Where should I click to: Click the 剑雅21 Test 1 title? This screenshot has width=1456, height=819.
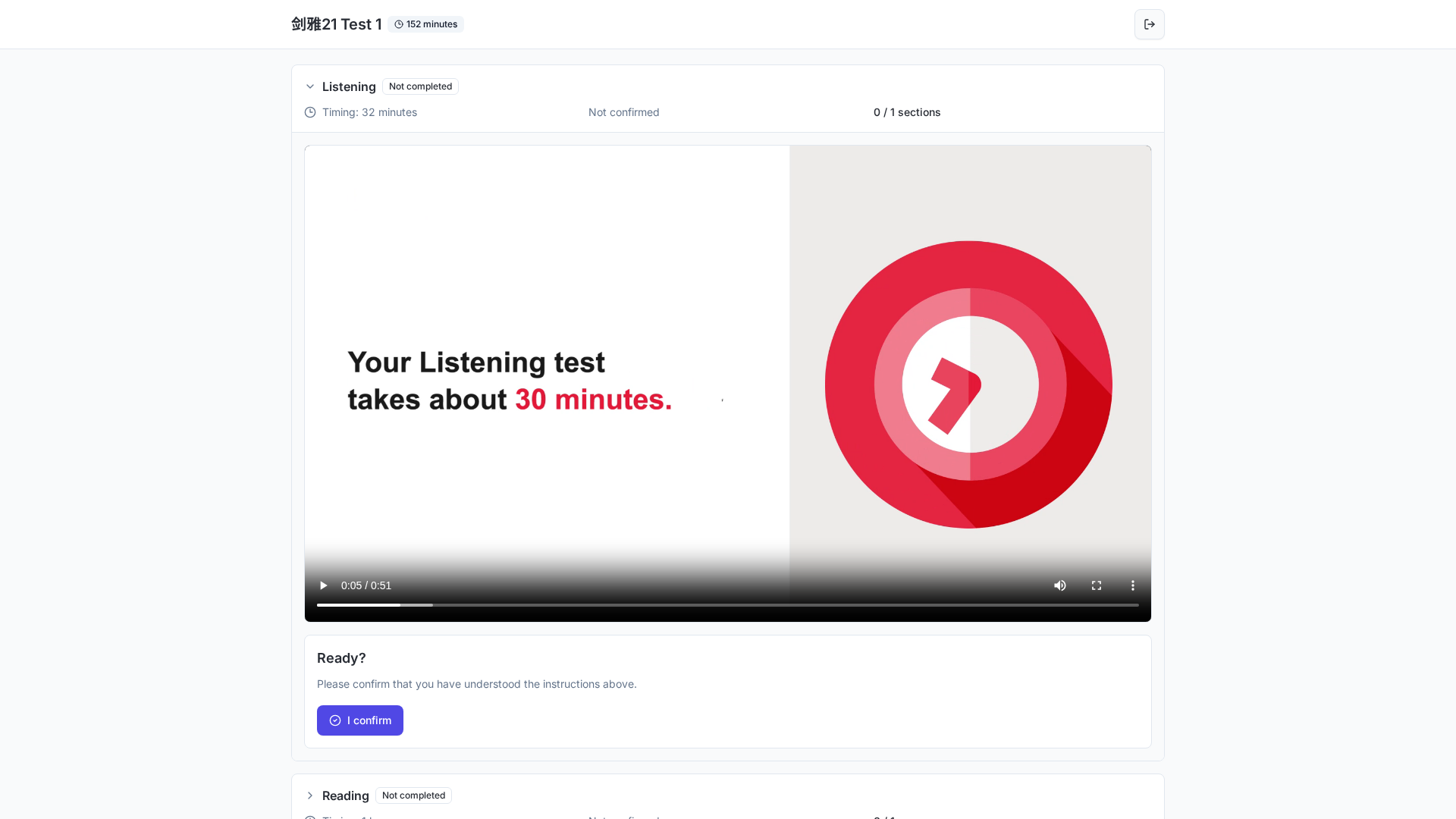pyautogui.click(x=337, y=24)
